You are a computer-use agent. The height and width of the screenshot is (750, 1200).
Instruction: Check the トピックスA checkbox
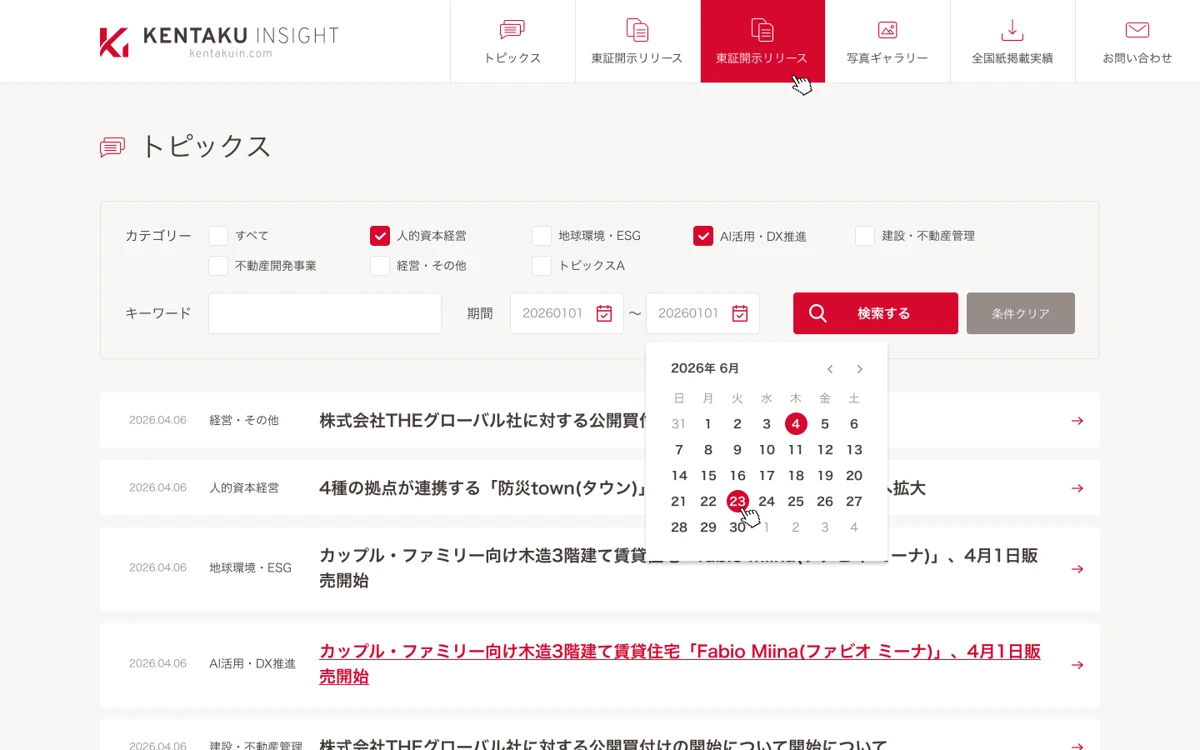(x=542, y=266)
